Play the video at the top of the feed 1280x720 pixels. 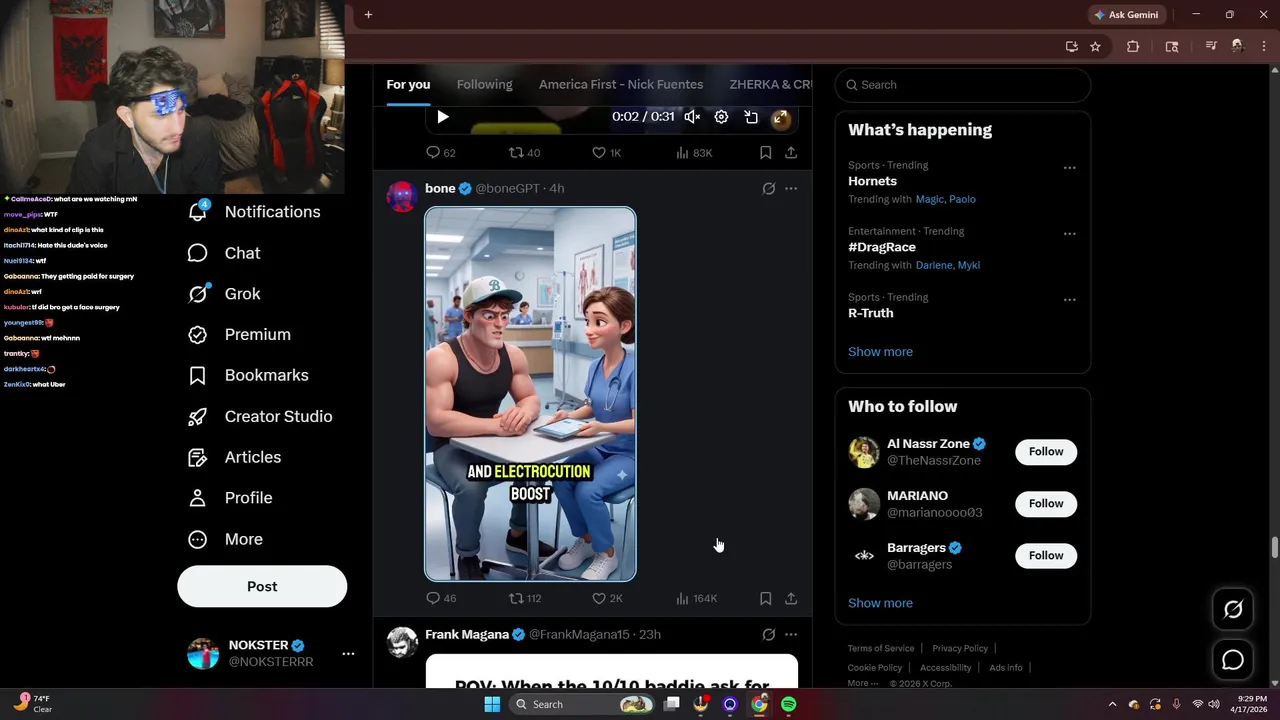coord(443,117)
